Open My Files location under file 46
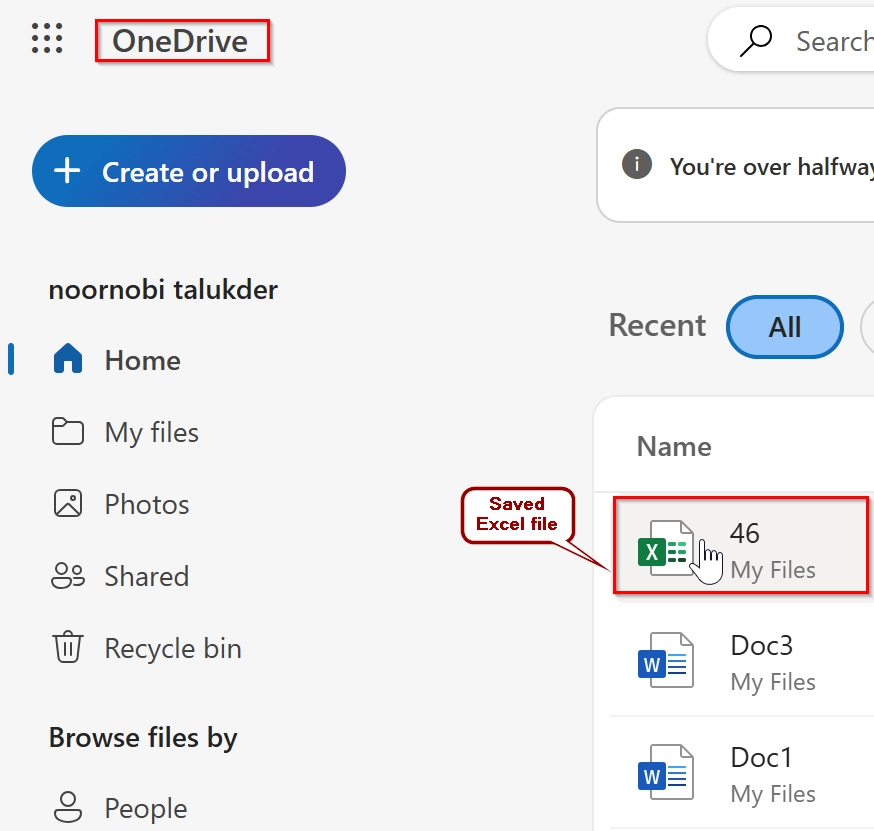The image size is (874, 831). tap(773, 570)
